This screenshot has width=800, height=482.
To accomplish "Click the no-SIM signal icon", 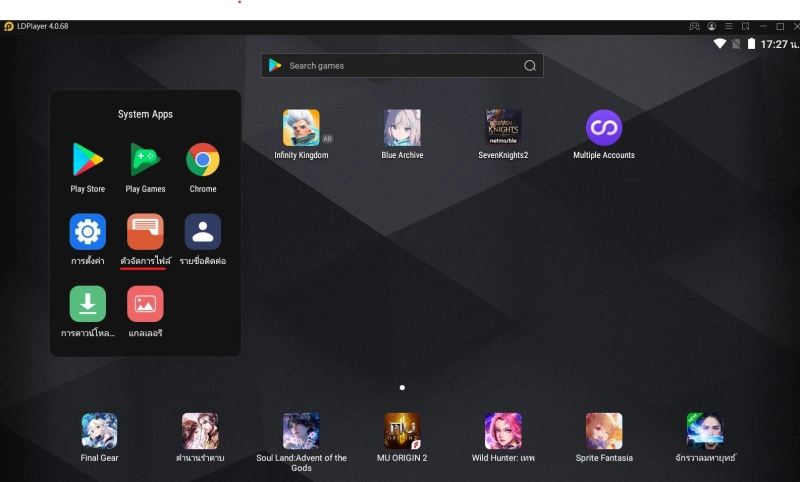I will [736, 44].
